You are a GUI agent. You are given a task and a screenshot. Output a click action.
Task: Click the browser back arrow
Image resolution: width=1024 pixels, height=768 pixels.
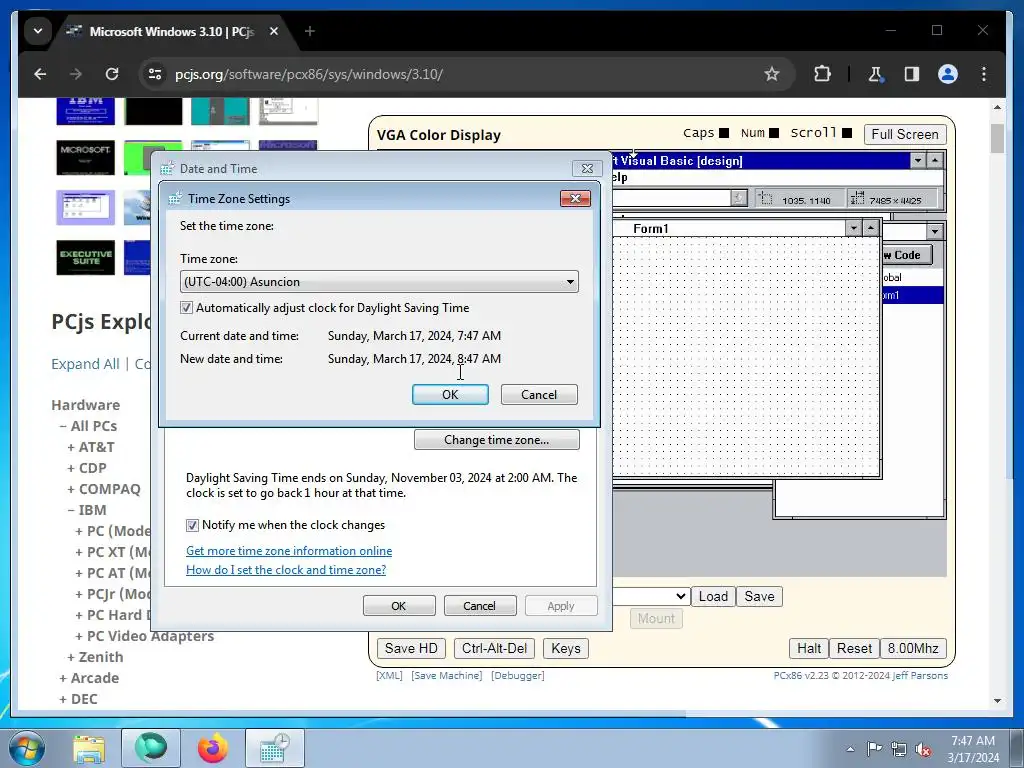(x=40, y=74)
